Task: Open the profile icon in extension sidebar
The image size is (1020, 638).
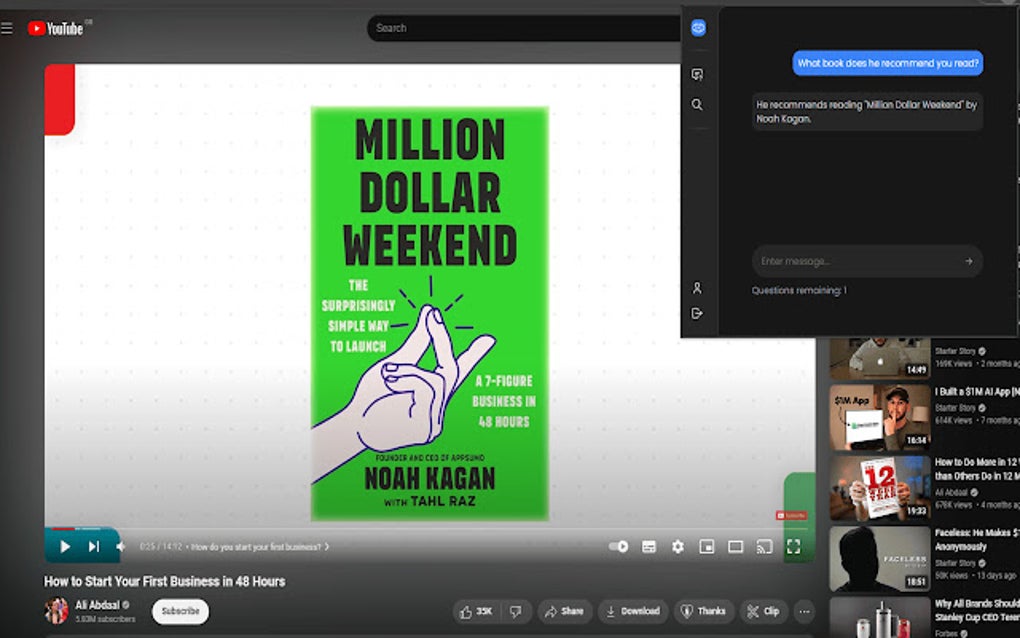Action: pyautogui.click(x=697, y=287)
